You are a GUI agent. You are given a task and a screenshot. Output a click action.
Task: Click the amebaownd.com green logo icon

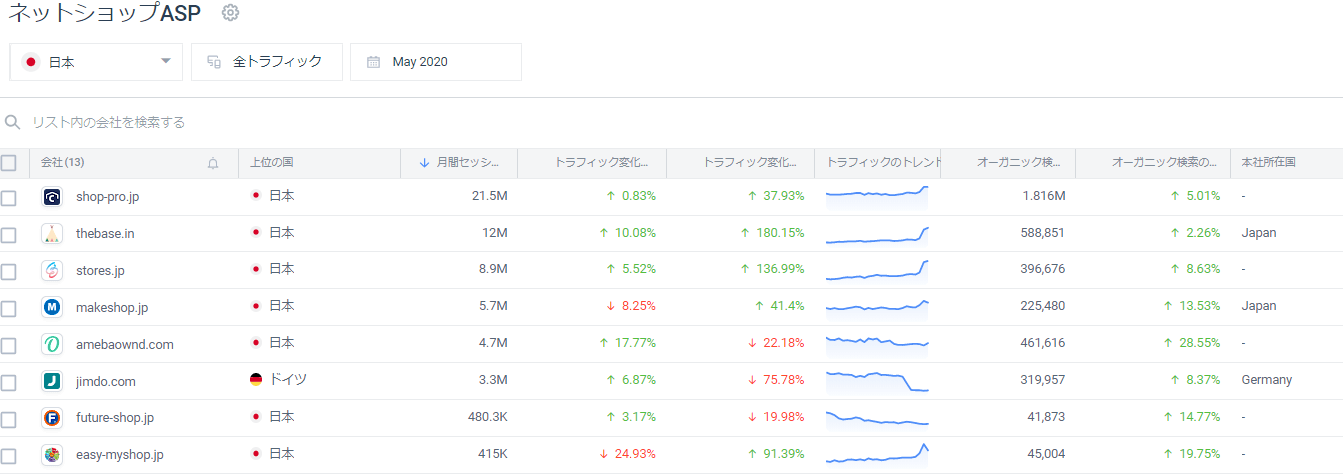pos(53,344)
